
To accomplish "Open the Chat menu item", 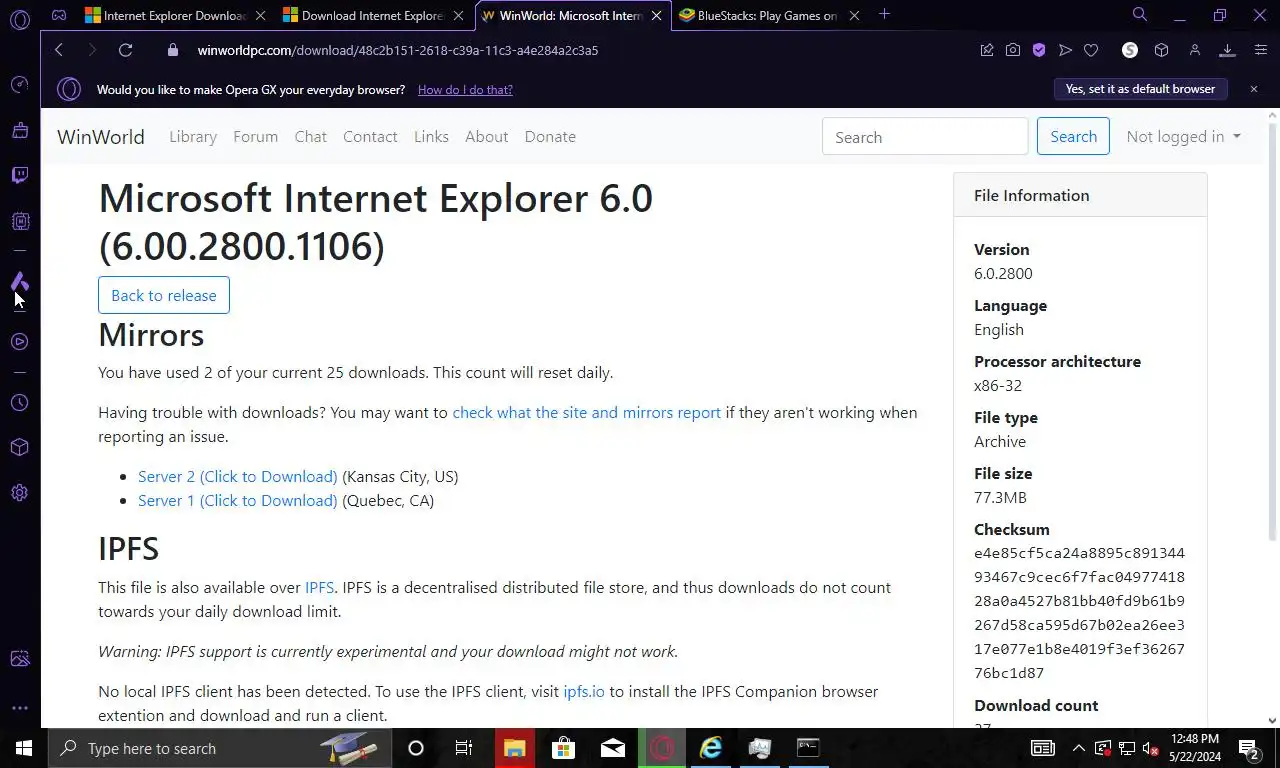I will pos(311,137).
